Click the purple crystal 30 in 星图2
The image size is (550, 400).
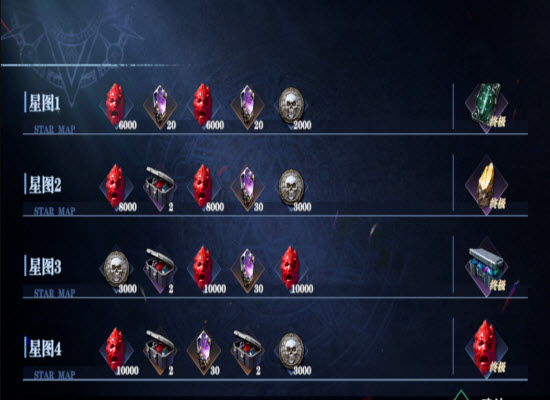coord(247,188)
